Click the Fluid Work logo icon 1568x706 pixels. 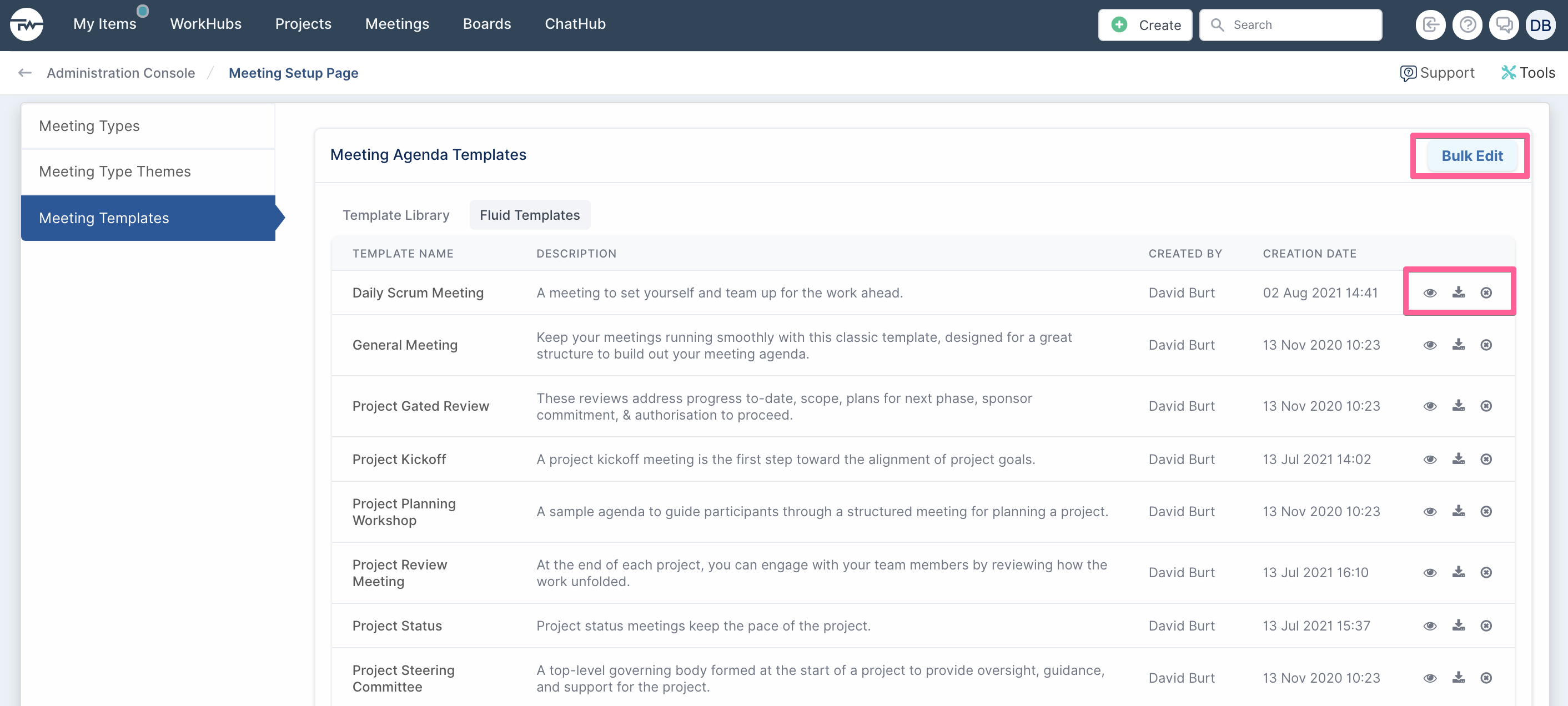tap(27, 24)
